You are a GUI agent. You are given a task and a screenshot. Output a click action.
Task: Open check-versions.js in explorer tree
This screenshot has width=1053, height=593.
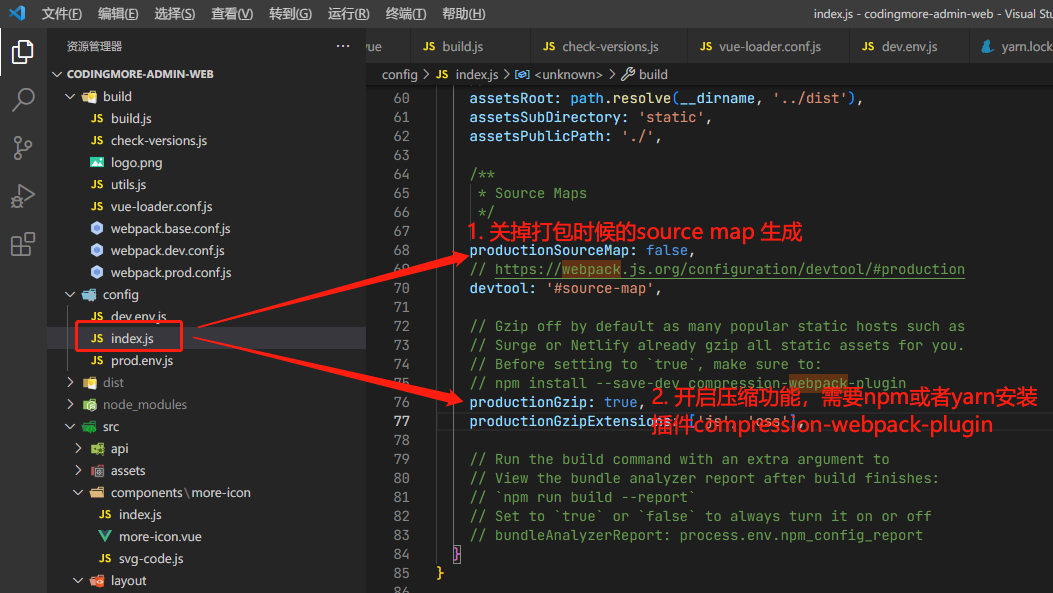point(158,140)
